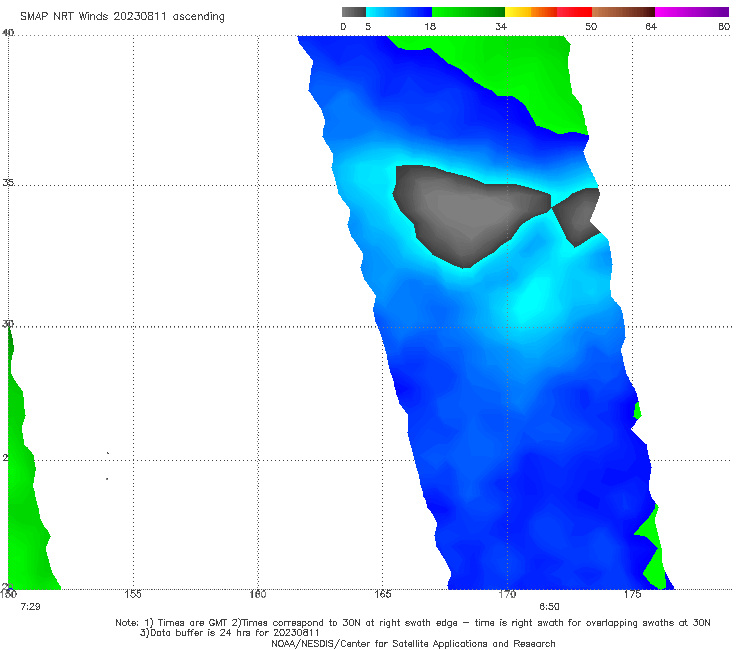Screen dimensions: 740x650
Task: Select the cyan-to-blue segment of the color scale
Action: pyautogui.click(x=399, y=12)
